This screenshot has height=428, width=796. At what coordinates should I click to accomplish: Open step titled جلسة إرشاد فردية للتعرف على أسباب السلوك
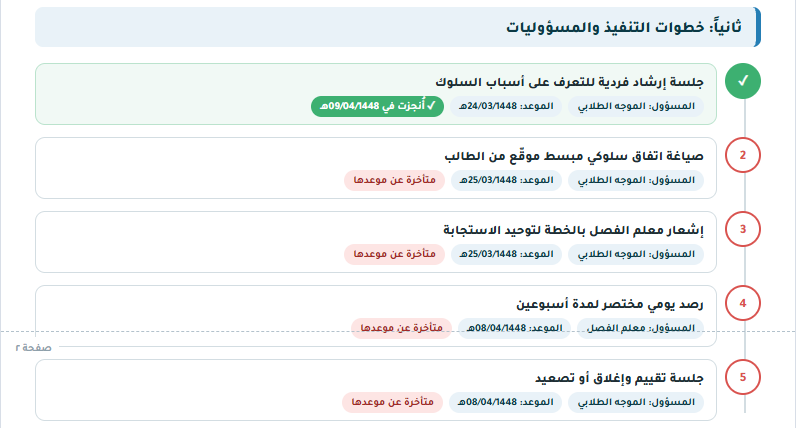tap(376, 94)
